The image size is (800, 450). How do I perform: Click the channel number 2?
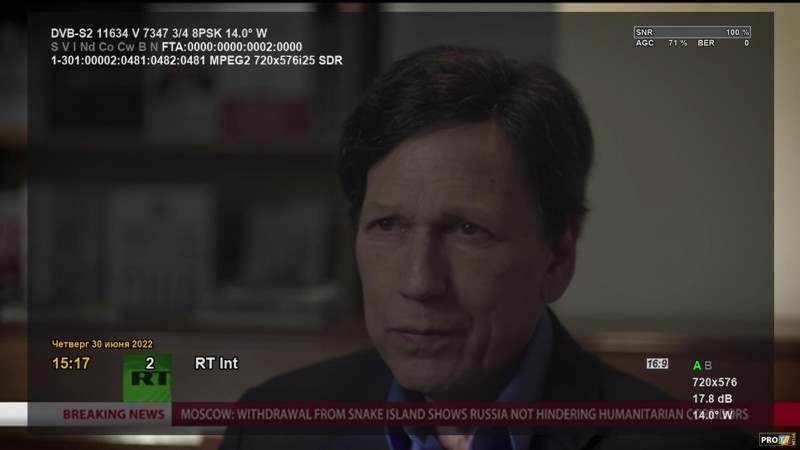click(150, 363)
